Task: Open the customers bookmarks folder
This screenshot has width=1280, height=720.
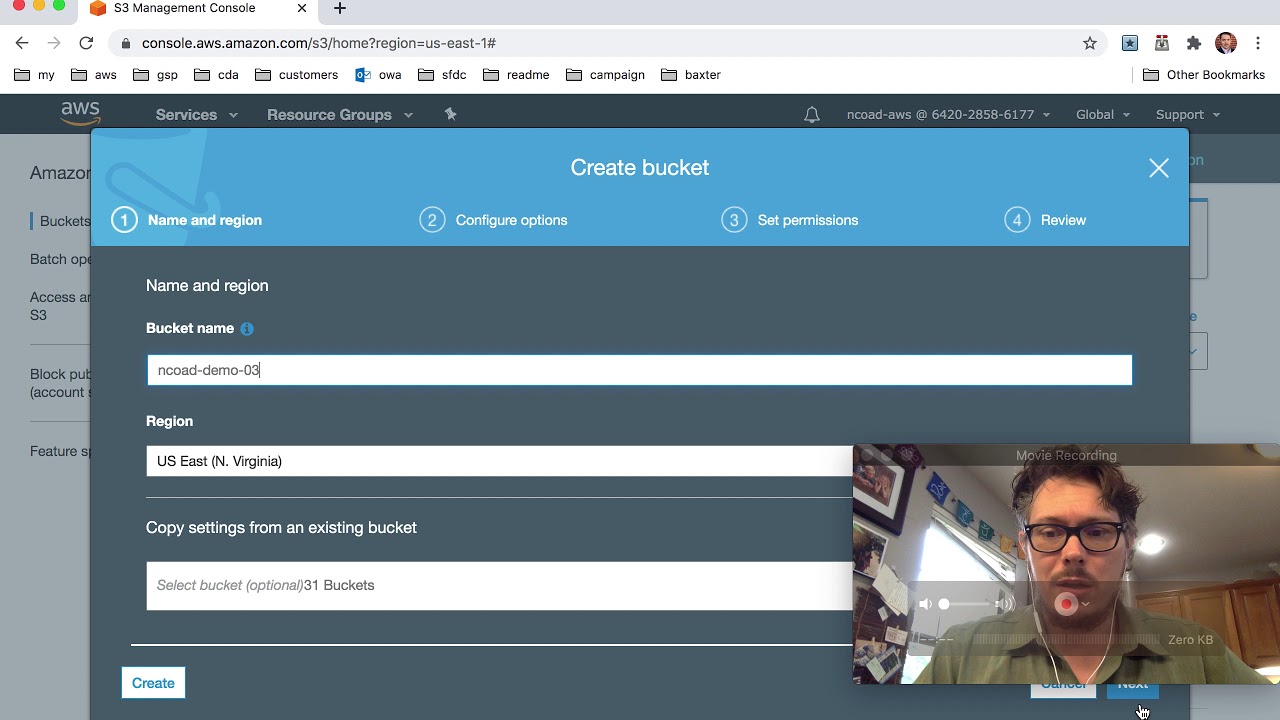Action: click(x=297, y=75)
